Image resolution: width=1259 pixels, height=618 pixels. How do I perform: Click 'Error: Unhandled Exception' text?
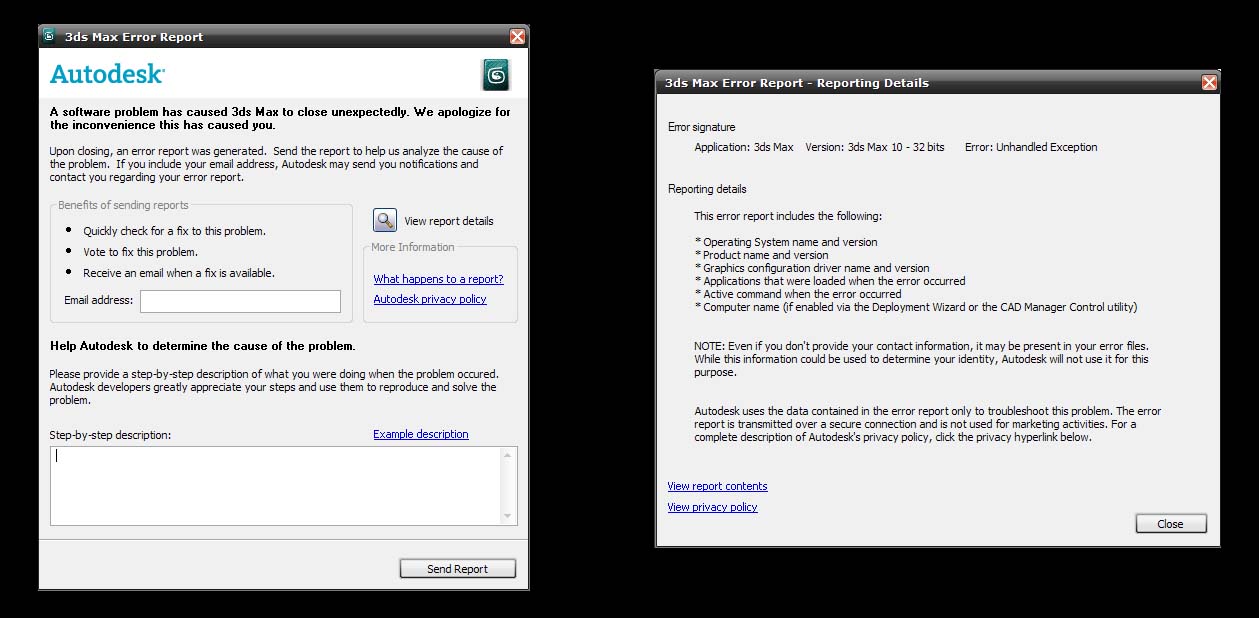(1031, 147)
